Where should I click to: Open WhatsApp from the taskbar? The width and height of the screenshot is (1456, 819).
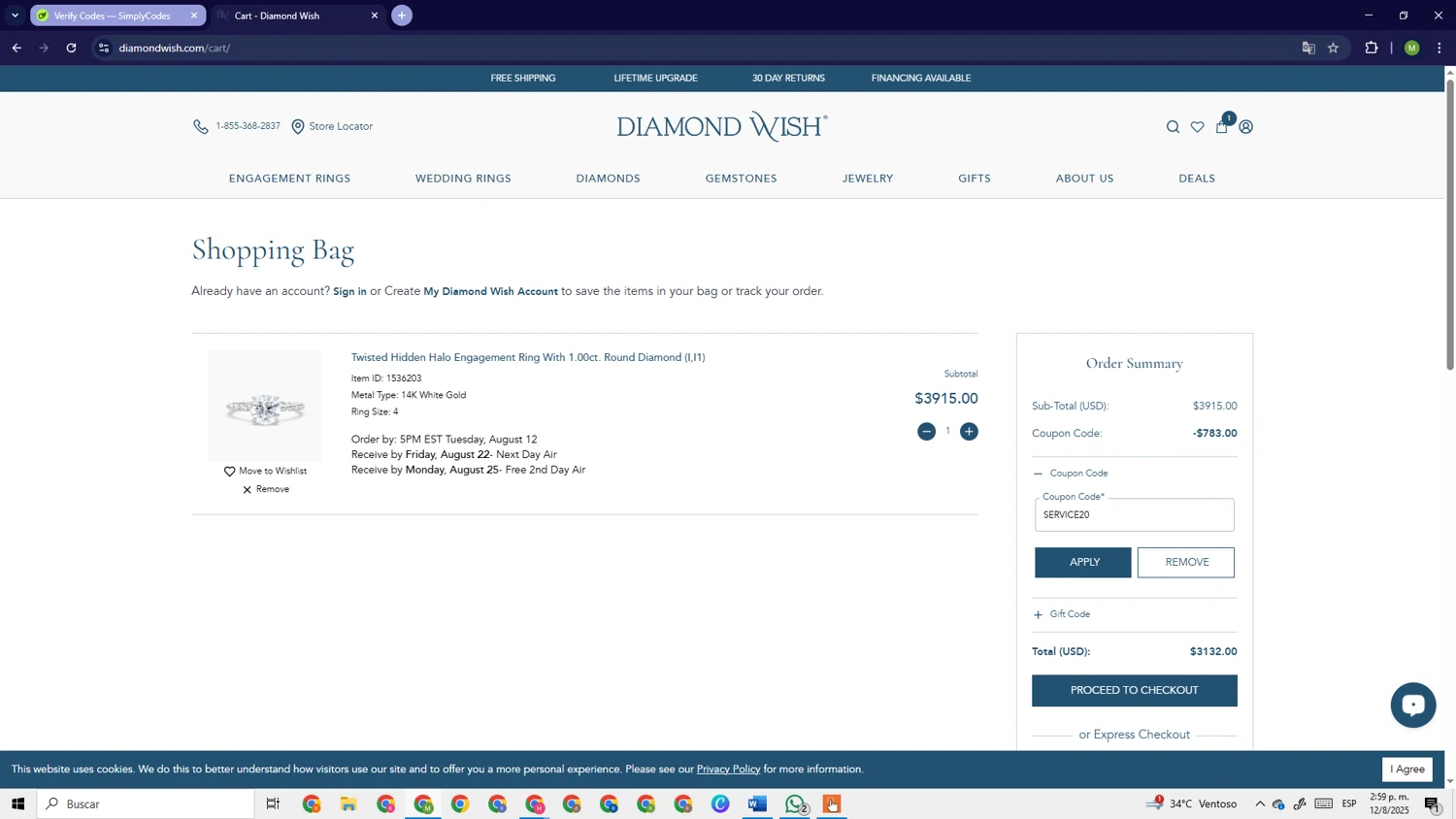tap(795, 804)
